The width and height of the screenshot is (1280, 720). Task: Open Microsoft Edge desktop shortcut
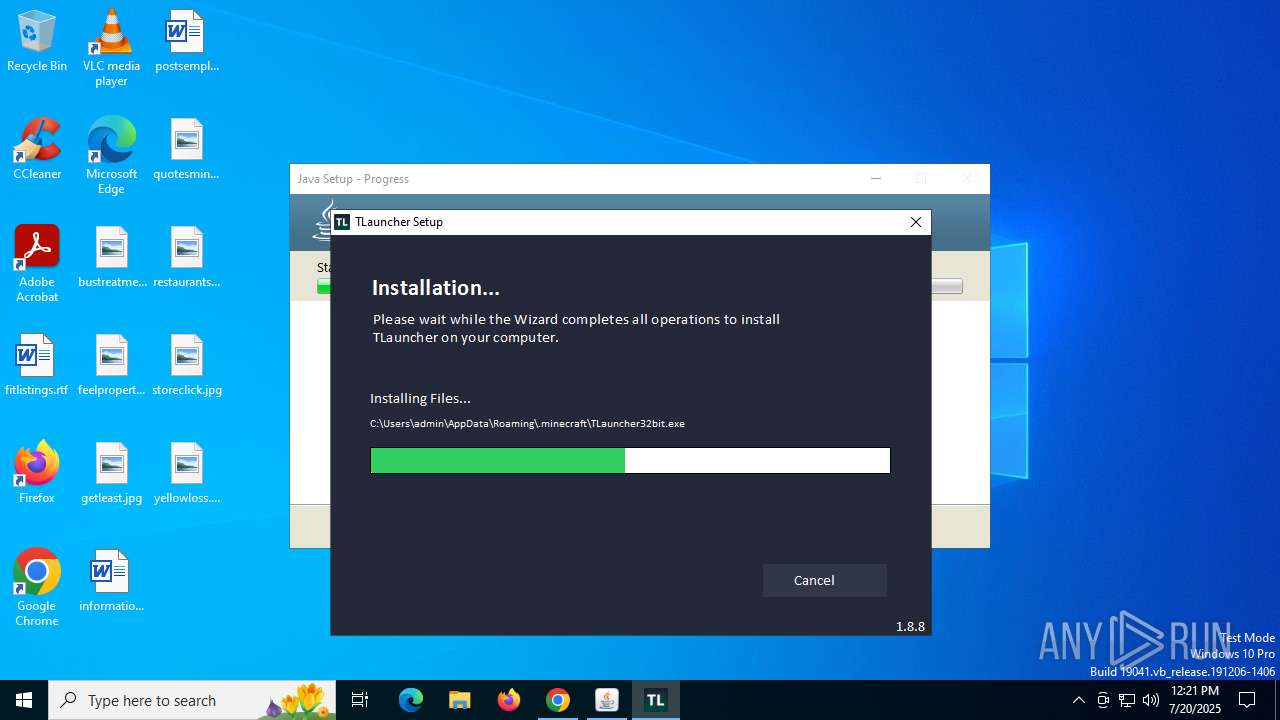[x=111, y=156]
